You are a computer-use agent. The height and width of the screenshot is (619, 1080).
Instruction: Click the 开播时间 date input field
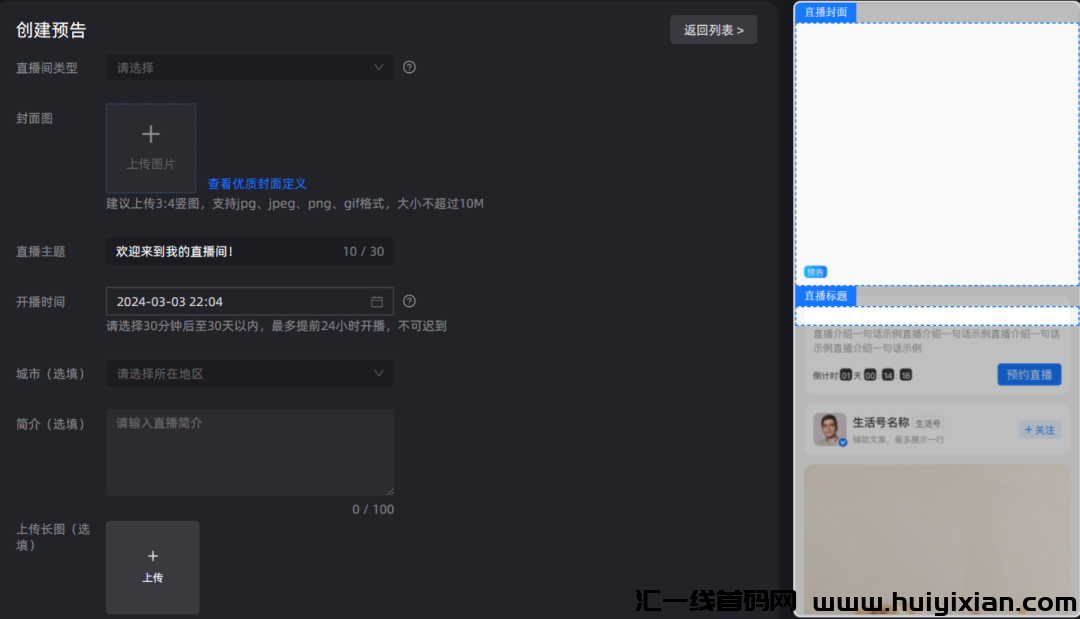[x=249, y=302]
